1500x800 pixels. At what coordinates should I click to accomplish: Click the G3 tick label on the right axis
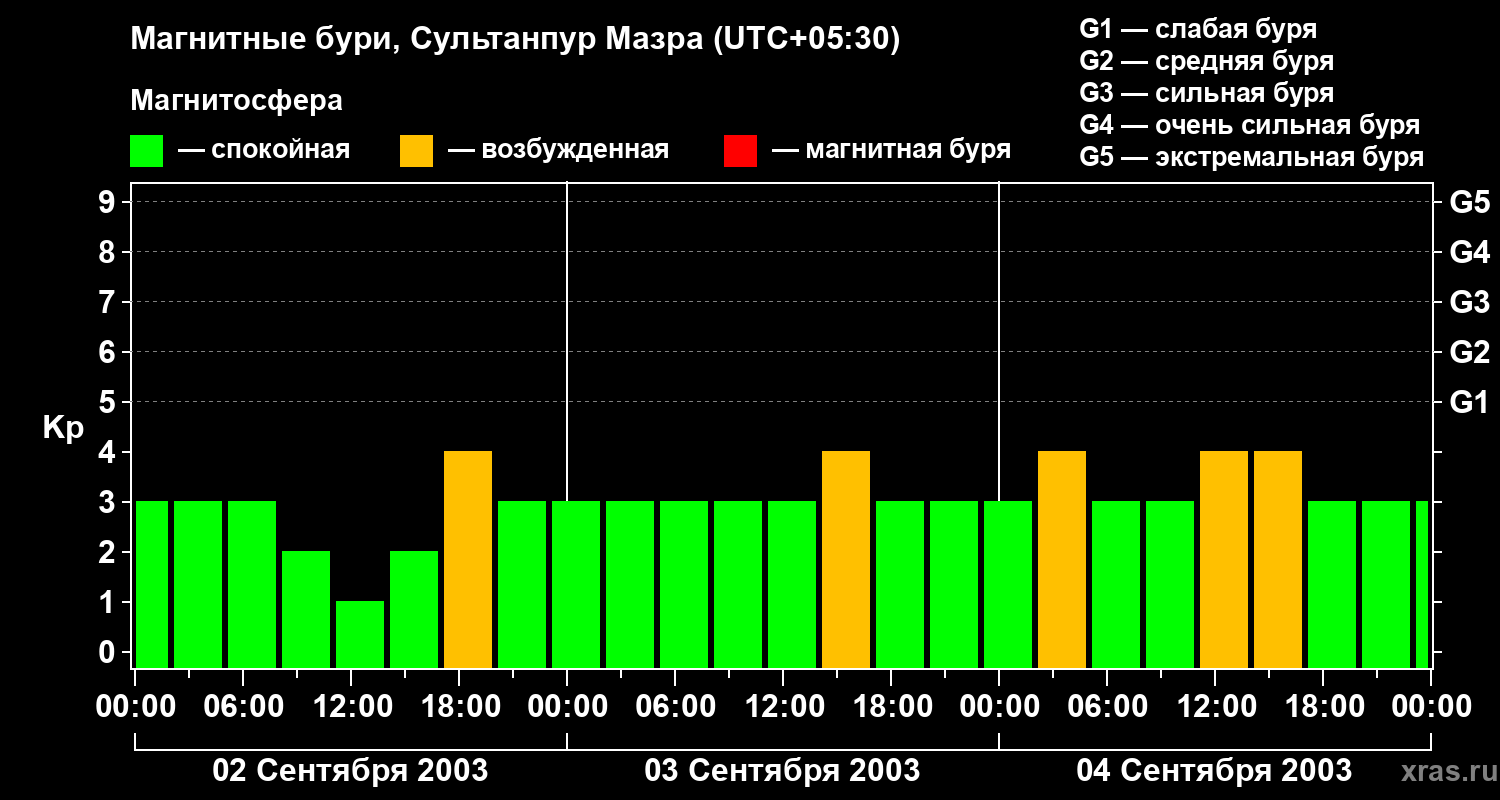[1469, 302]
